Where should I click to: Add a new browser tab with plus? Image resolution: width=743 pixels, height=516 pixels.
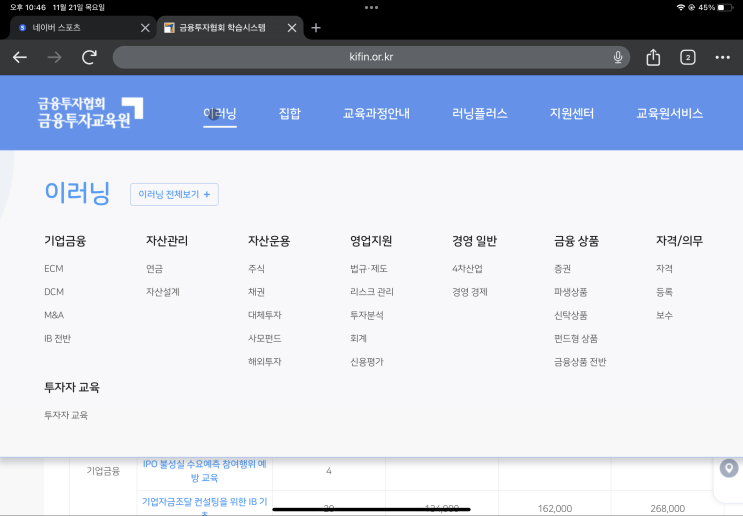click(316, 28)
